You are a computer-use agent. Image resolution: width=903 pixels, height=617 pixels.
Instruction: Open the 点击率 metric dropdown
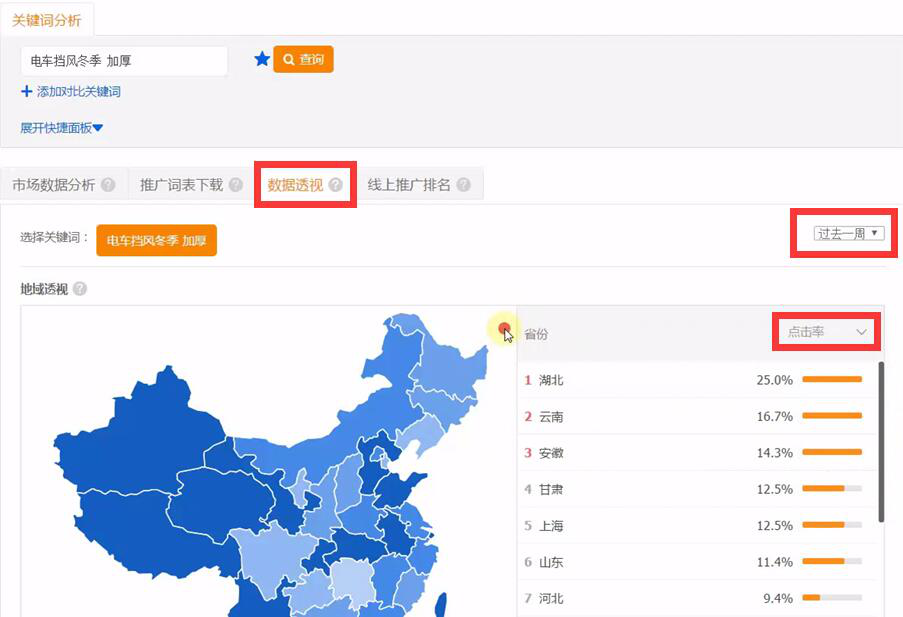pos(826,332)
